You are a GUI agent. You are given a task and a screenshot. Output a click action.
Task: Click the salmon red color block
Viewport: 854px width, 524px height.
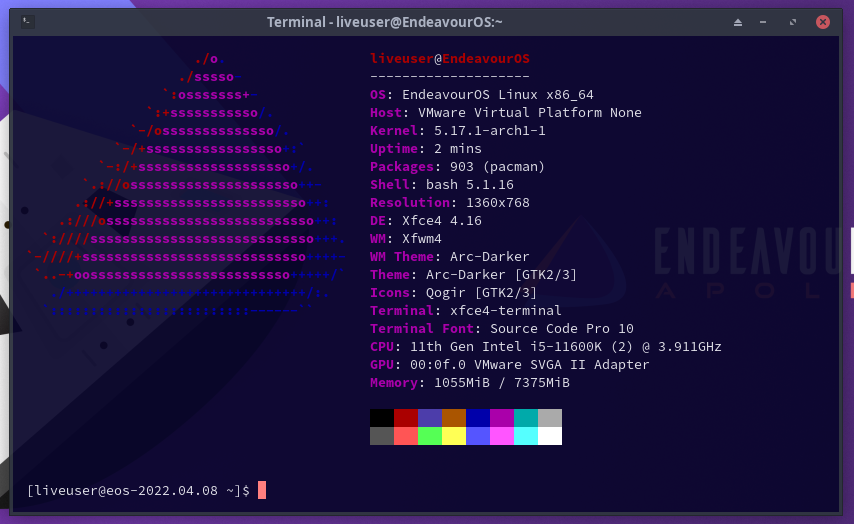pyautogui.click(x=406, y=436)
